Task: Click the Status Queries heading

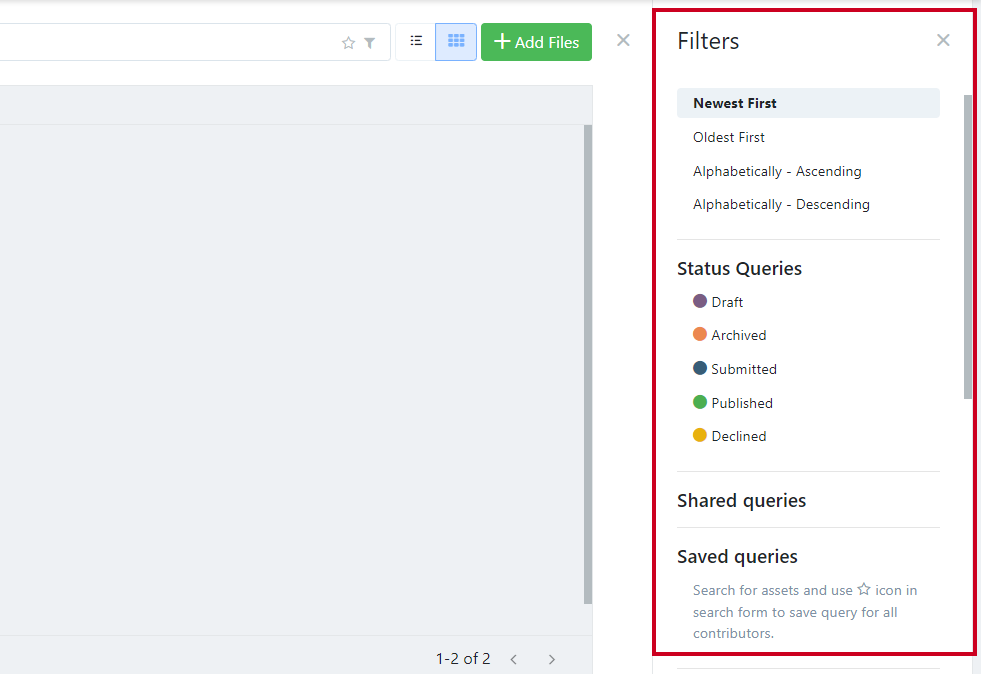Action: point(739,268)
